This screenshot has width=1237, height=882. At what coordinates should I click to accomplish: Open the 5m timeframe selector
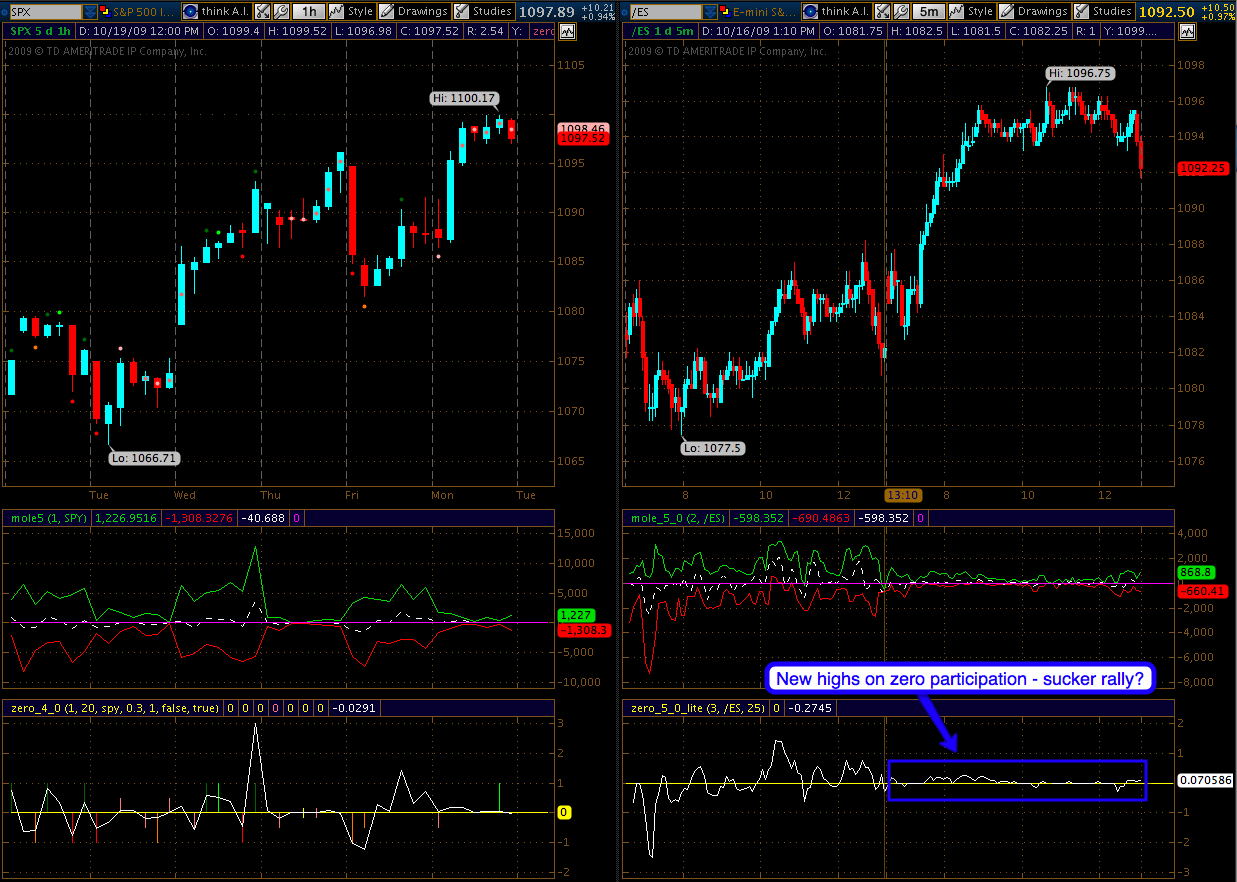pos(930,11)
